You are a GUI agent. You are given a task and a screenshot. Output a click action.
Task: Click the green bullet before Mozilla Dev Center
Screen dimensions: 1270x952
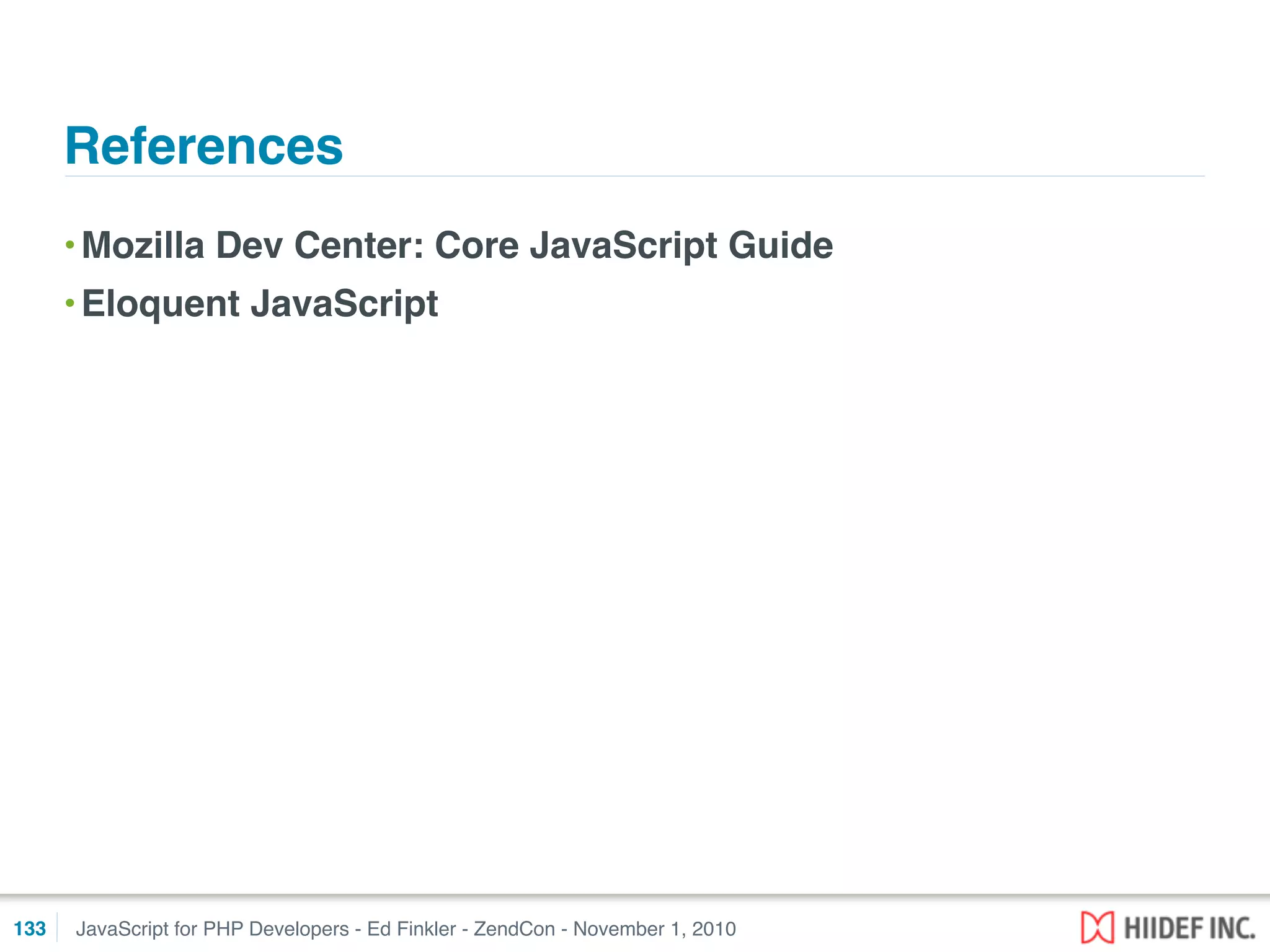pyautogui.click(x=70, y=245)
